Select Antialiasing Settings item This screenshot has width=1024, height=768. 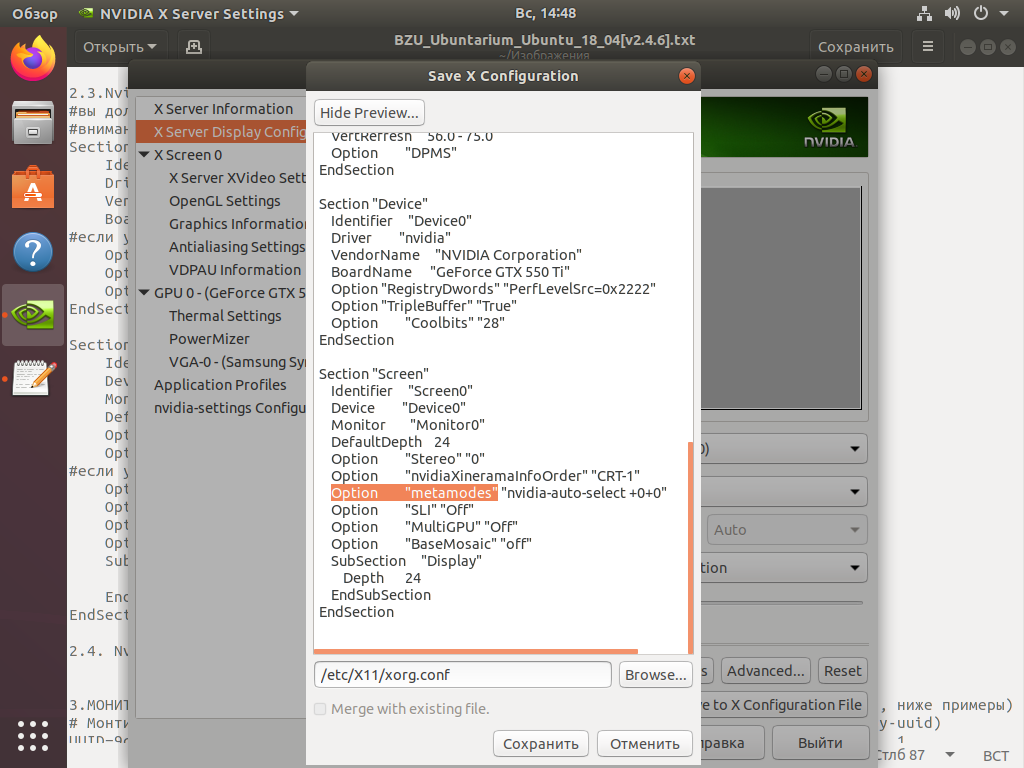237,247
